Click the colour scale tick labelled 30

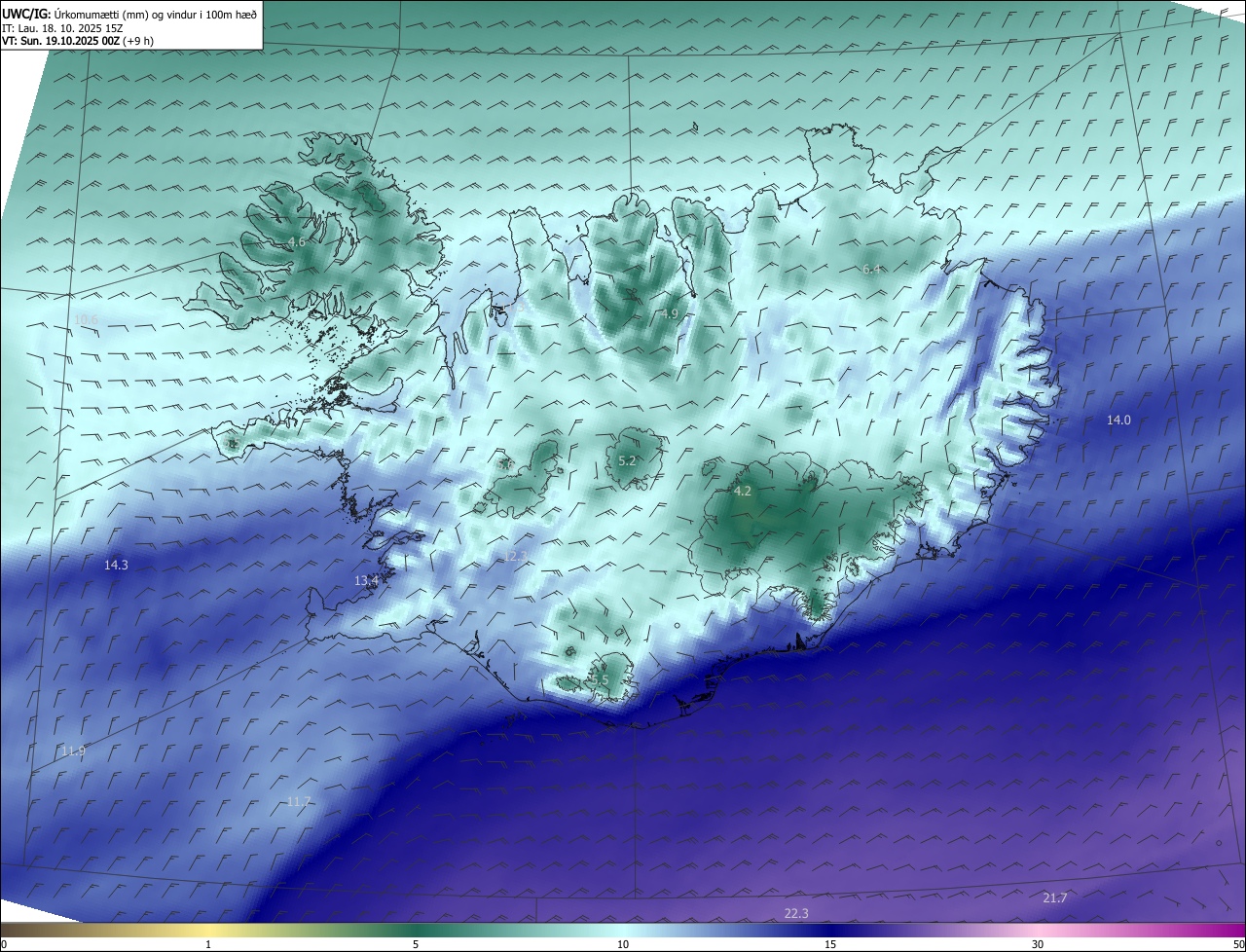coord(1038,944)
